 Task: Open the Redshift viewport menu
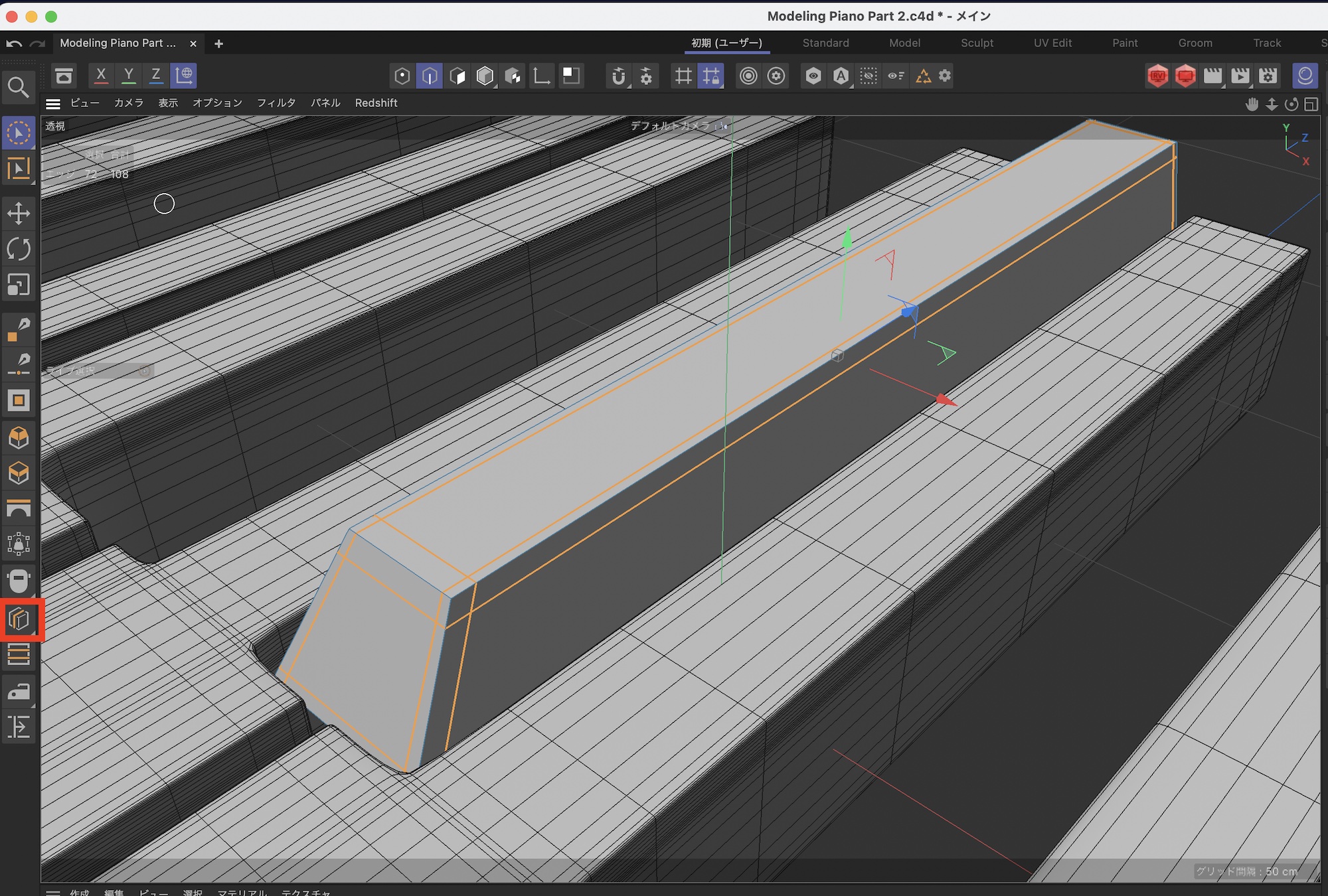coord(376,103)
